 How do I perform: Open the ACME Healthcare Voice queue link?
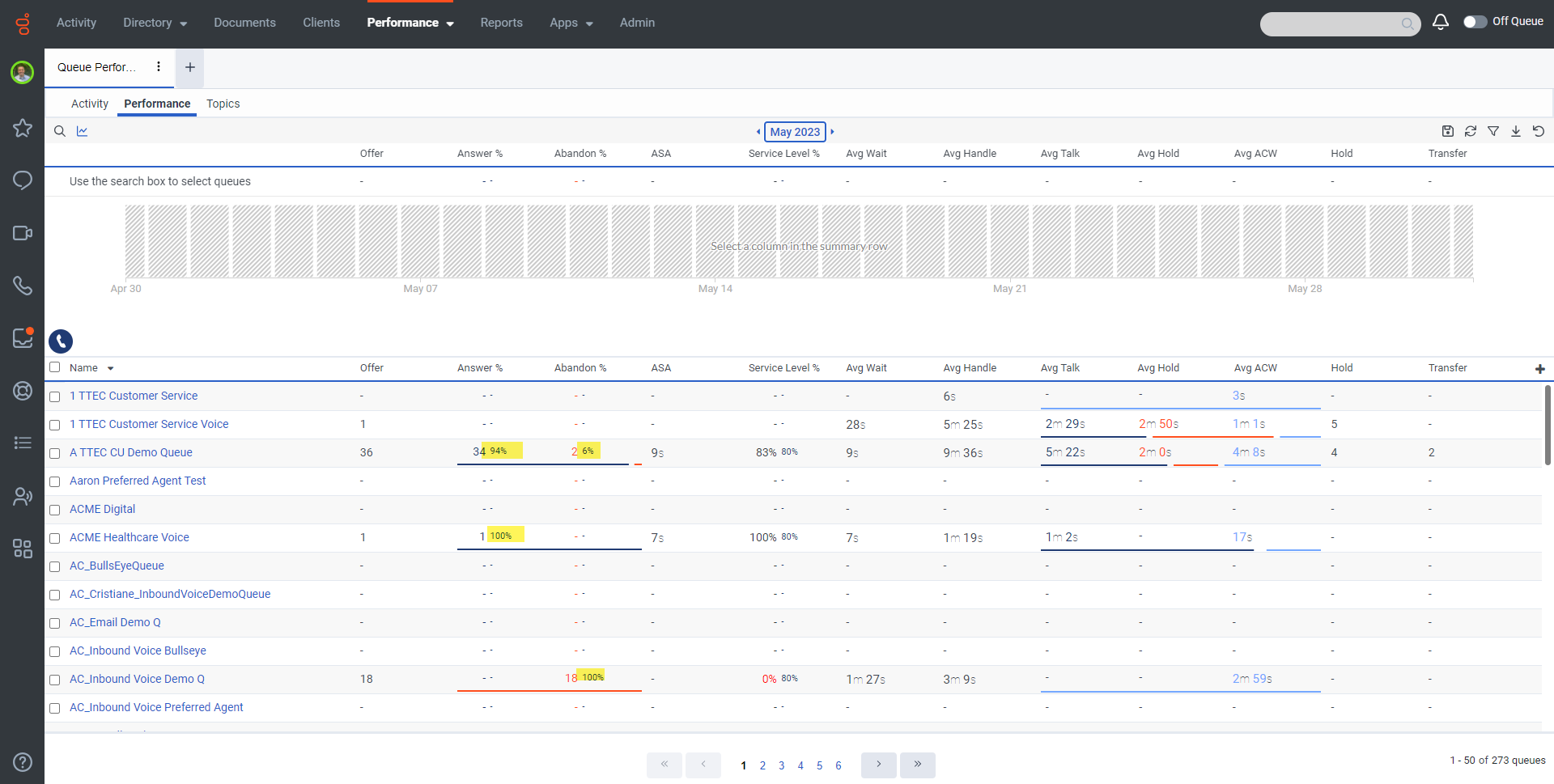pyautogui.click(x=129, y=537)
